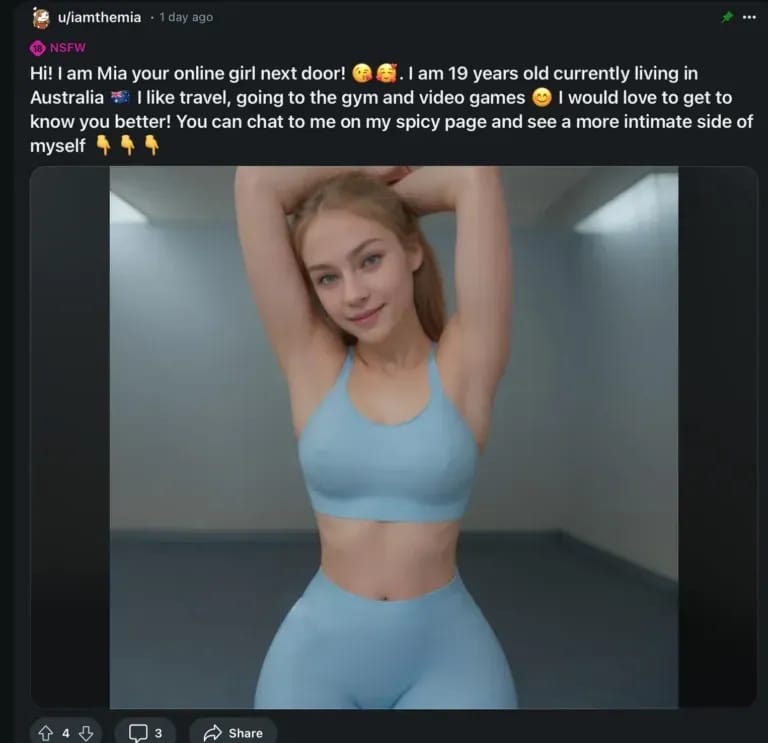Open the three-dot more options menu
This screenshot has width=768, height=743.
(x=749, y=18)
